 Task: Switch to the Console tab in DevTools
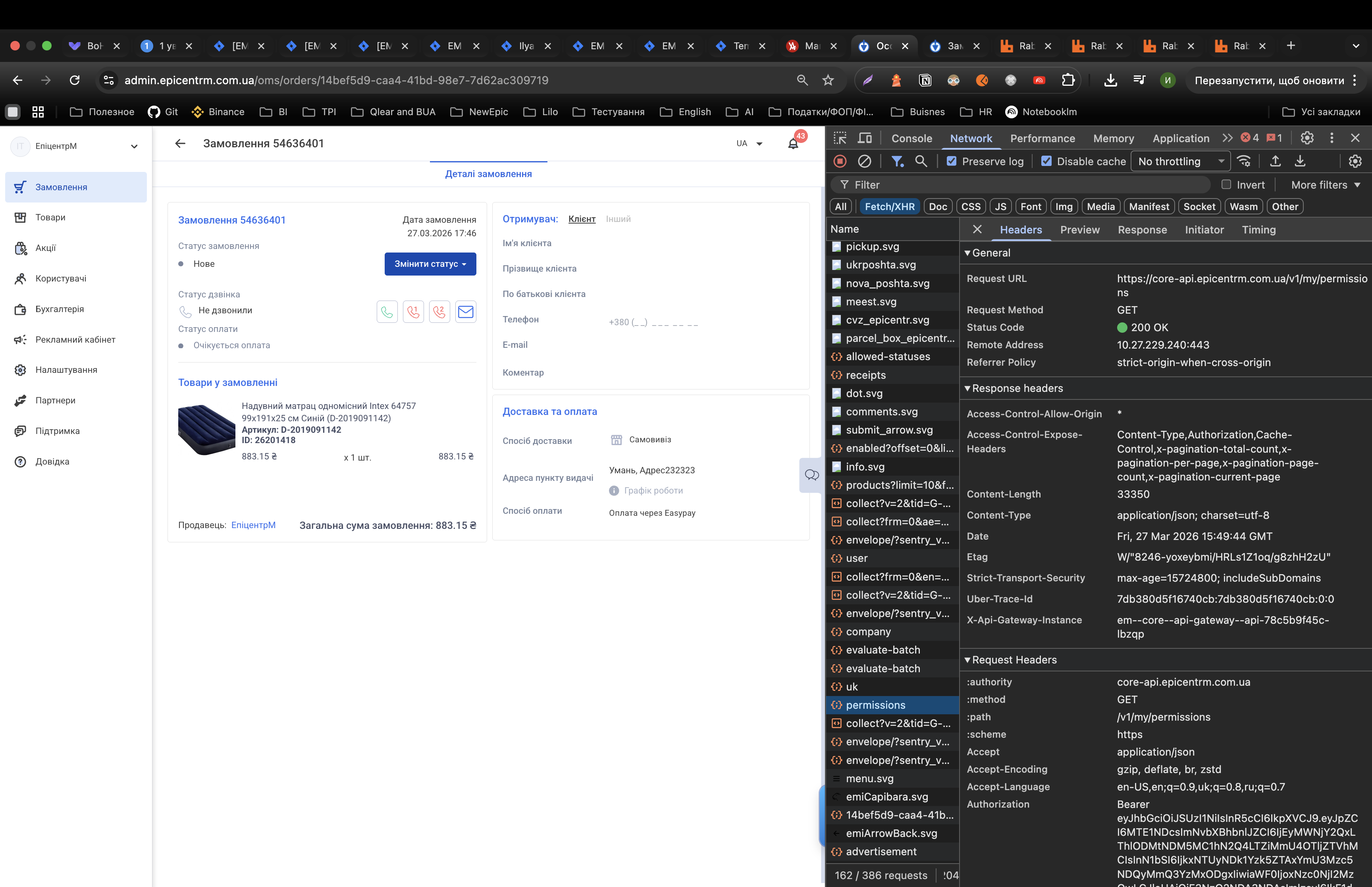coord(911,138)
